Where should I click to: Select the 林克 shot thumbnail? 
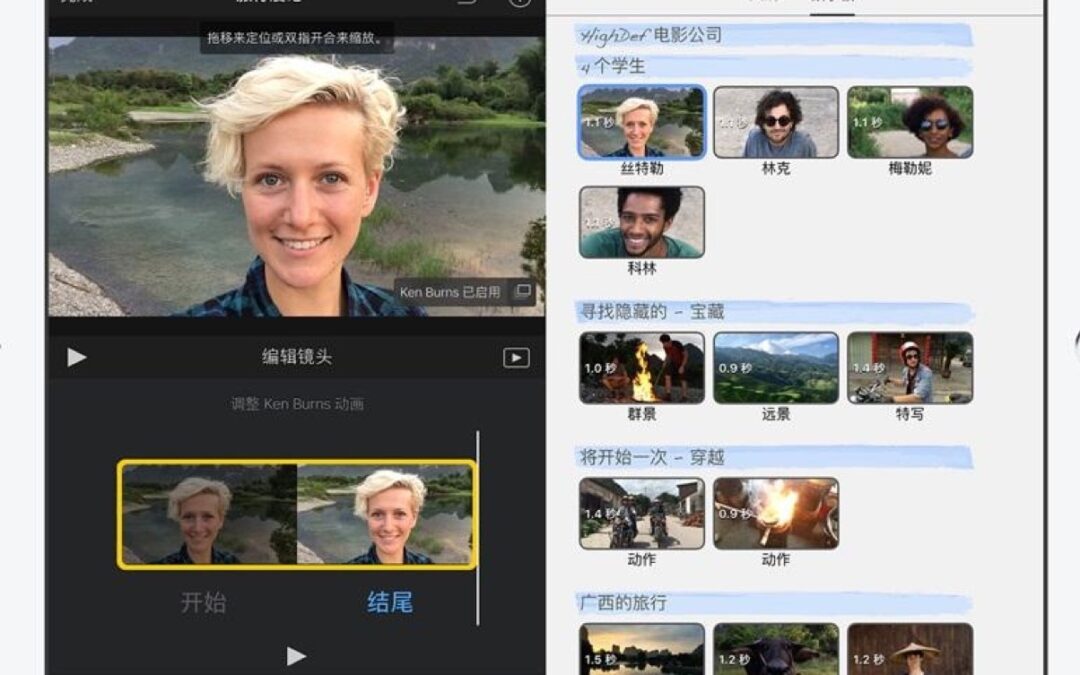pos(776,123)
